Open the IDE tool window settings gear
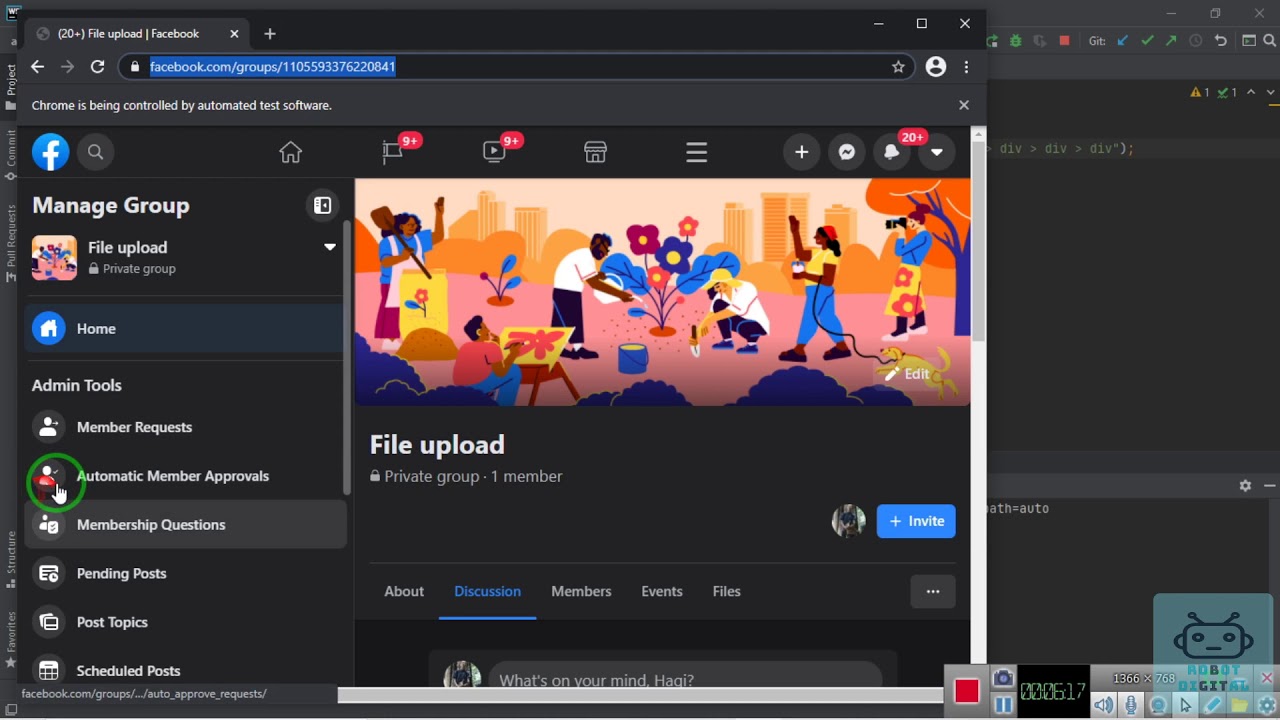The height and width of the screenshot is (720, 1280). click(x=1245, y=485)
